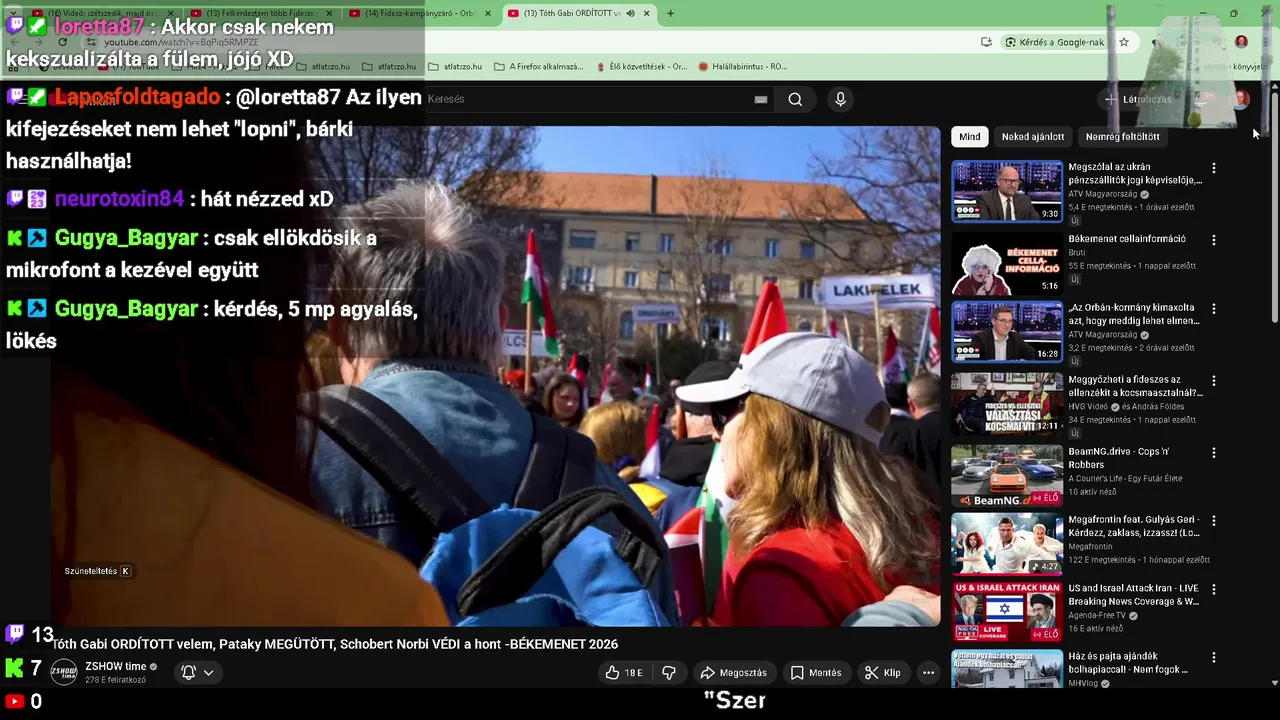Create a clip using the Klip scissors button
The image size is (1280, 720).
[882, 673]
